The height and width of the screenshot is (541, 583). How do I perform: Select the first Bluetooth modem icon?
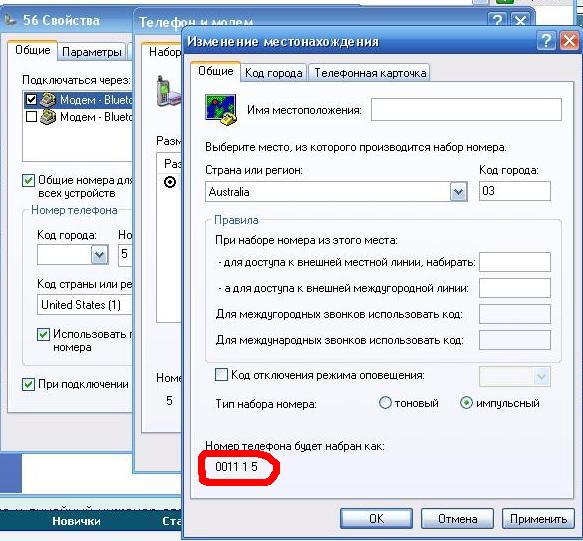[x=48, y=100]
